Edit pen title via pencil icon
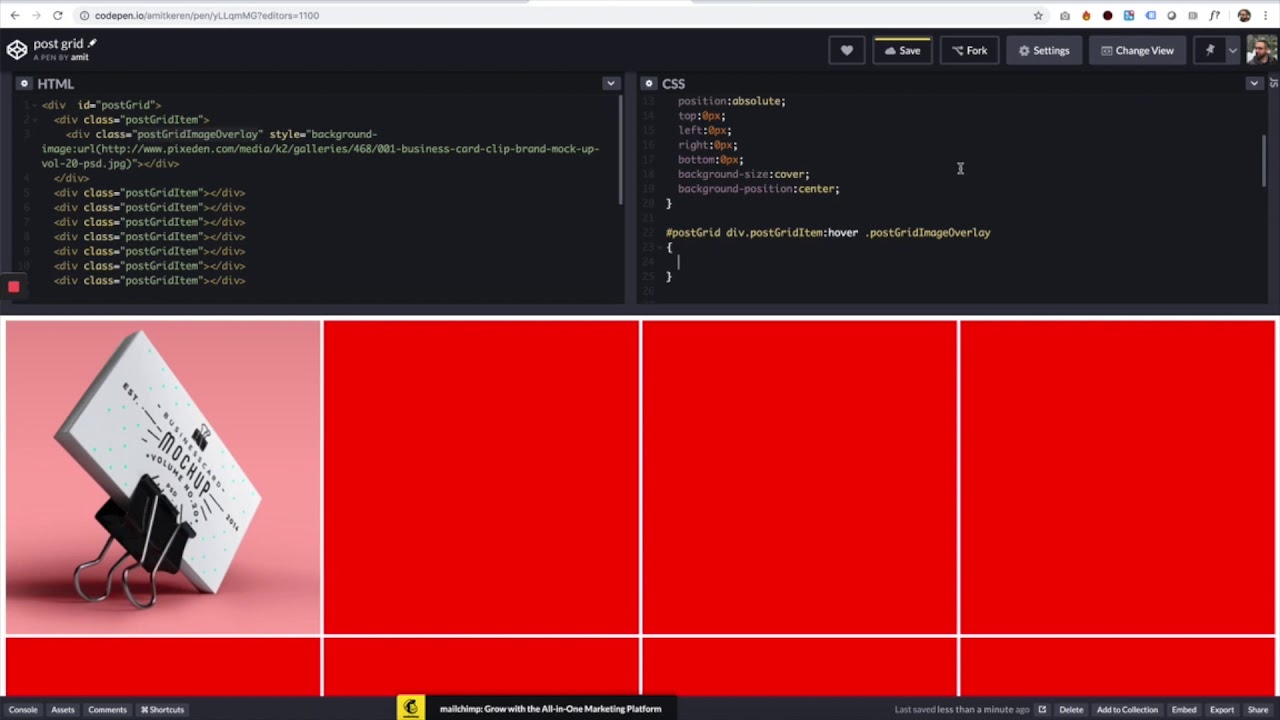1280x720 pixels. [x=92, y=43]
